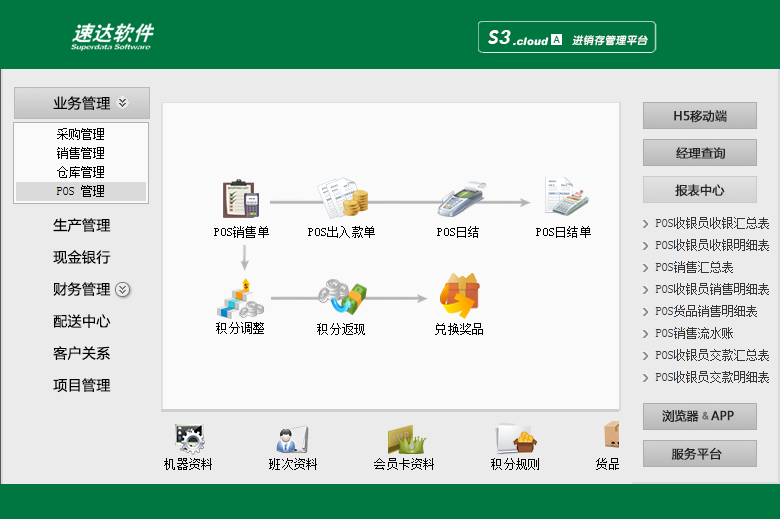Open the 项目管理 module
This screenshot has height=519, width=780.
point(82,385)
